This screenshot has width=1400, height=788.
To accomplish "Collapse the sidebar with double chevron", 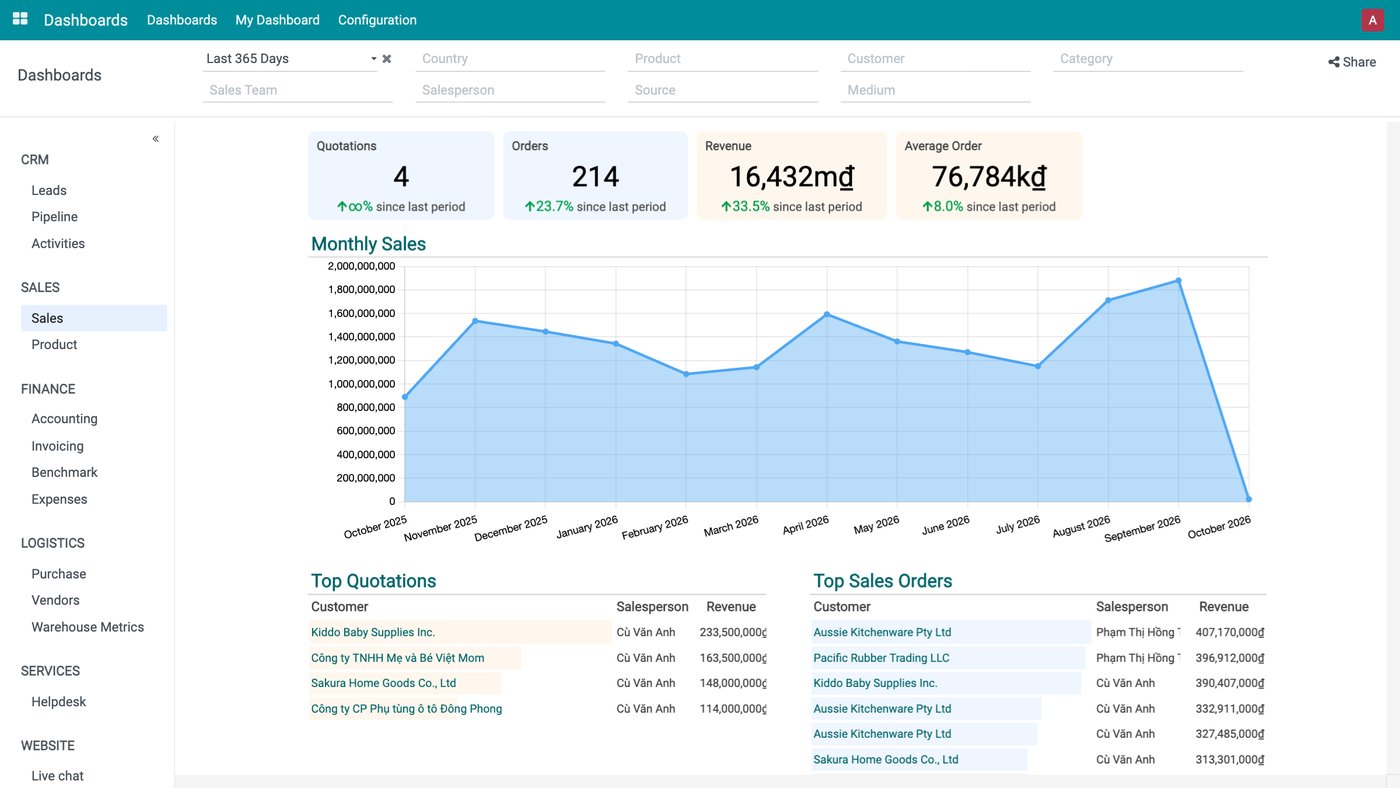I will click(156, 139).
